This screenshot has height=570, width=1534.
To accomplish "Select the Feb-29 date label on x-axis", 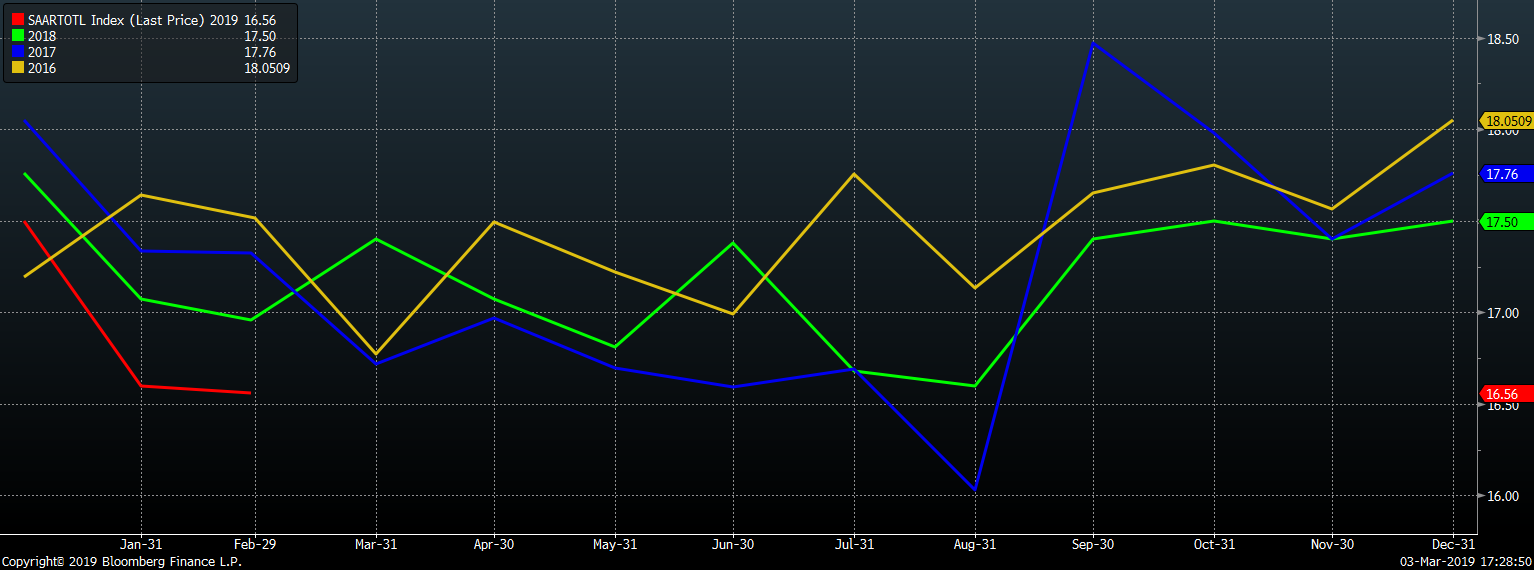I will coord(255,545).
